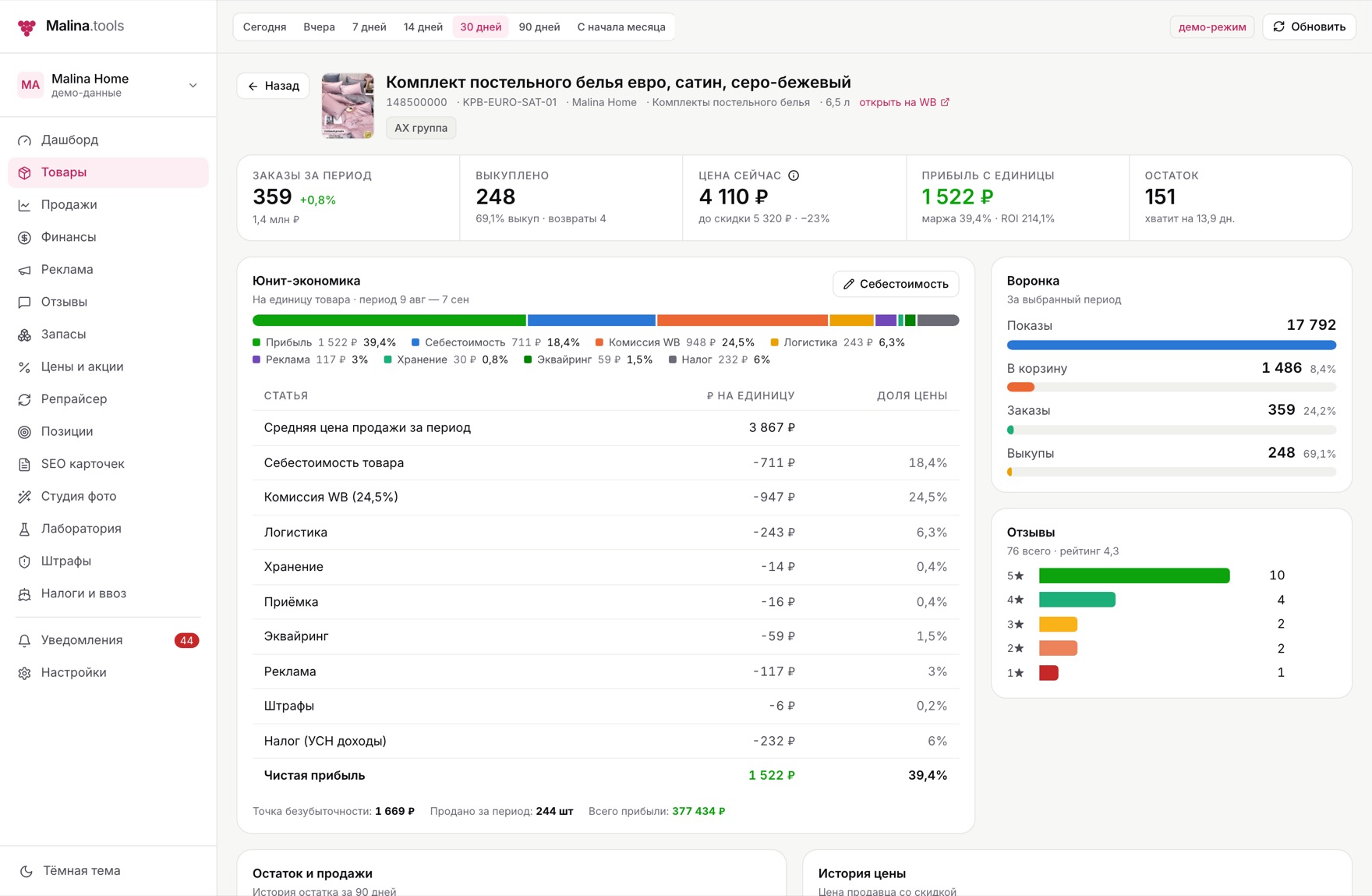Click the info icon beside Цена сейчас
Screen dimensions: 1372x896
click(x=794, y=175)
